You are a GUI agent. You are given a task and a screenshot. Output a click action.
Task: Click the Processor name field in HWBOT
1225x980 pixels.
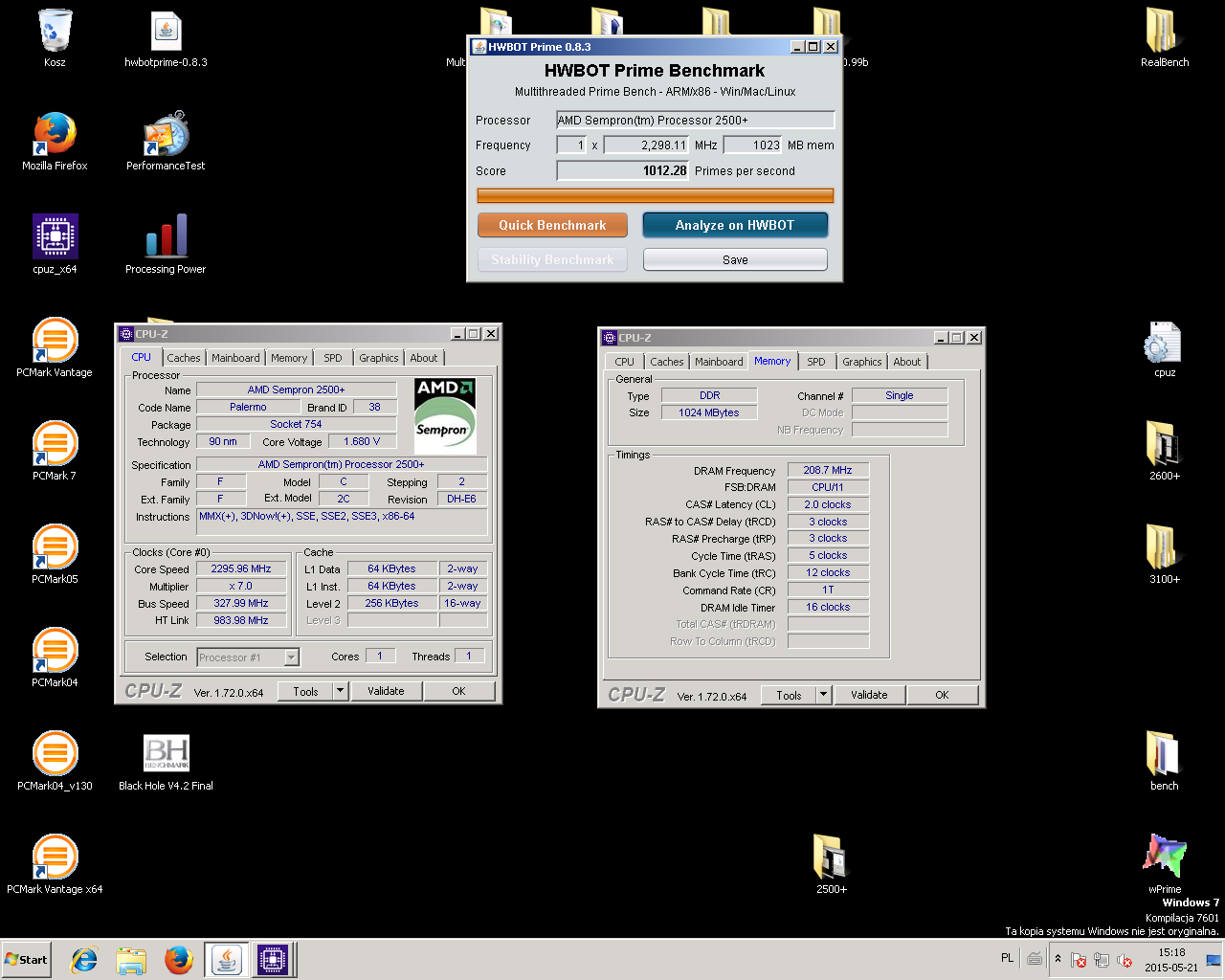(x=696, y=120)
